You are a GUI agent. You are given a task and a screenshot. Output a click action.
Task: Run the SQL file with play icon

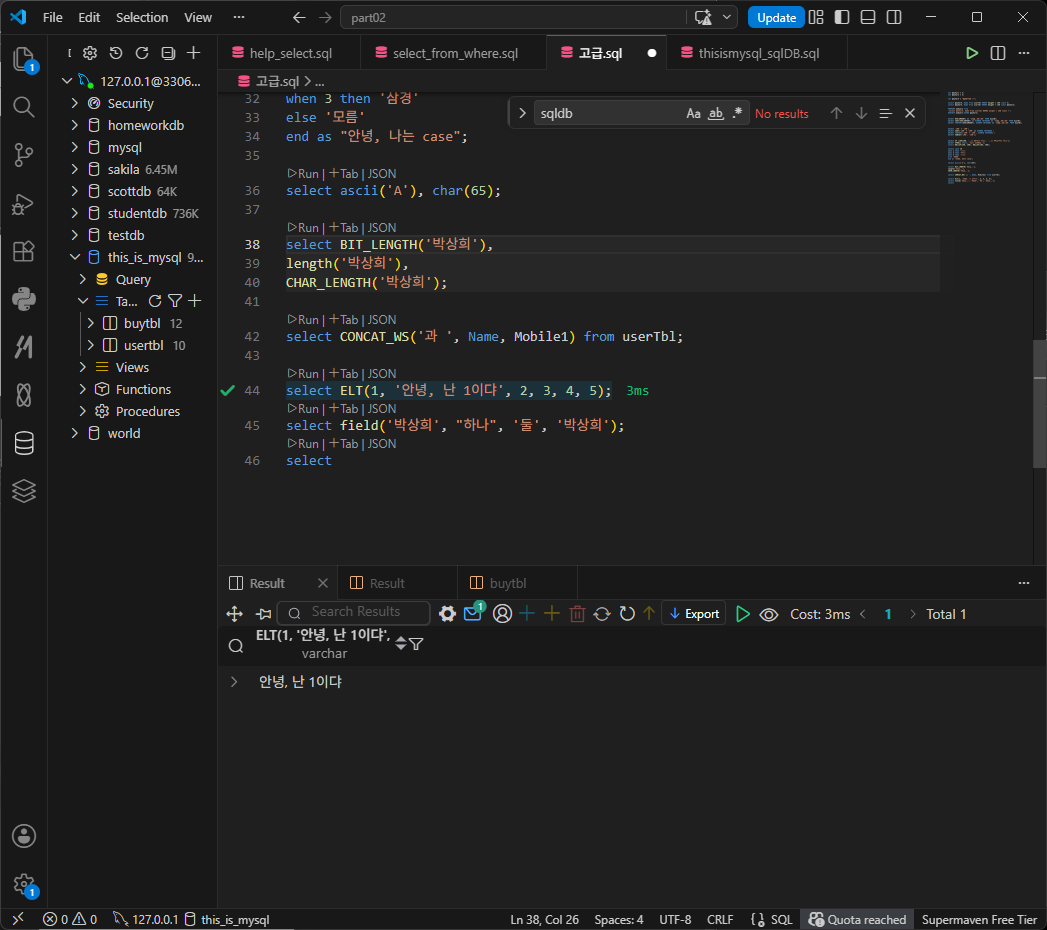(x=972, y=53)
